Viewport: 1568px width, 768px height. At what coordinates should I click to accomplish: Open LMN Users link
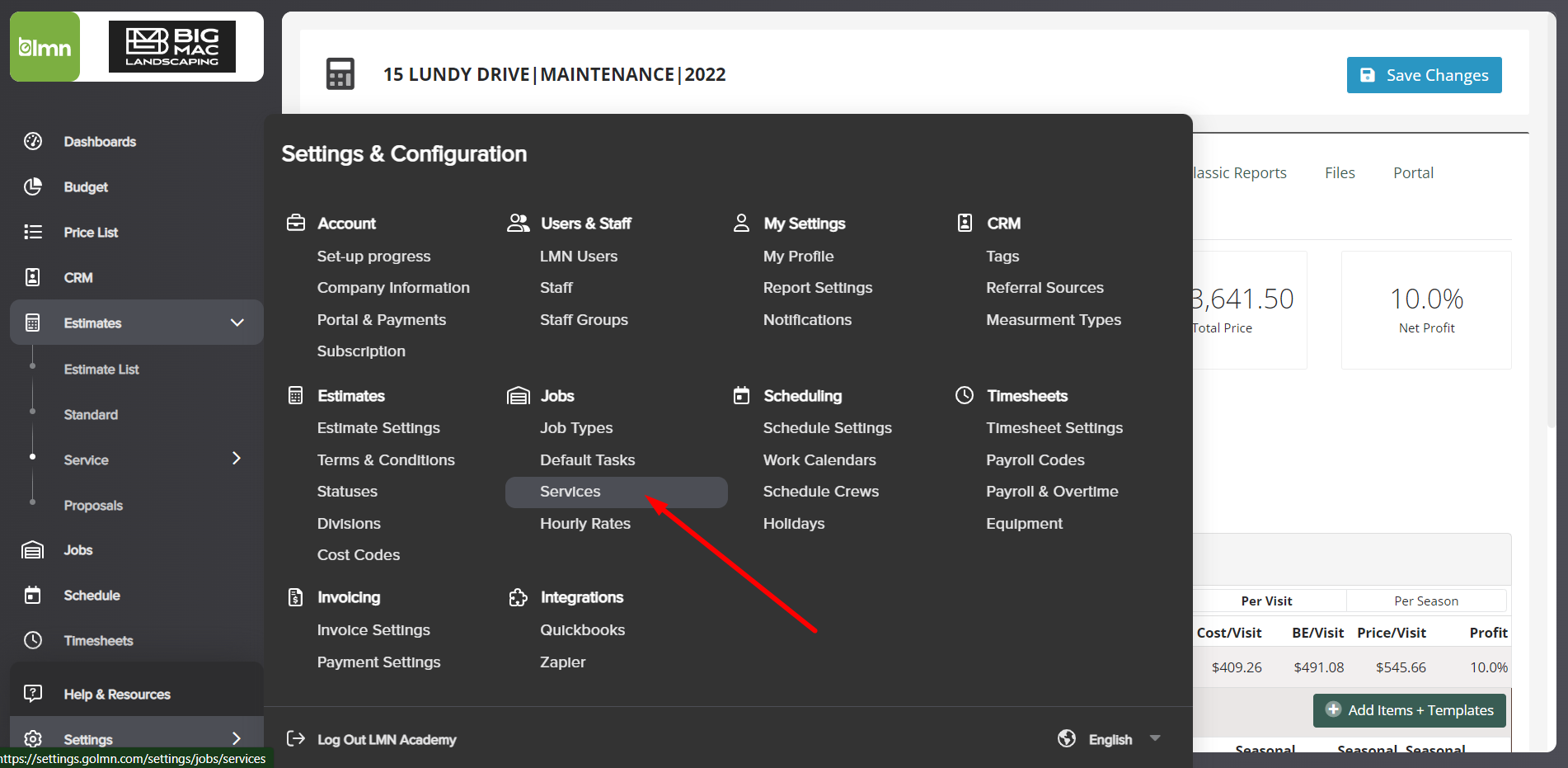[579, 256]
